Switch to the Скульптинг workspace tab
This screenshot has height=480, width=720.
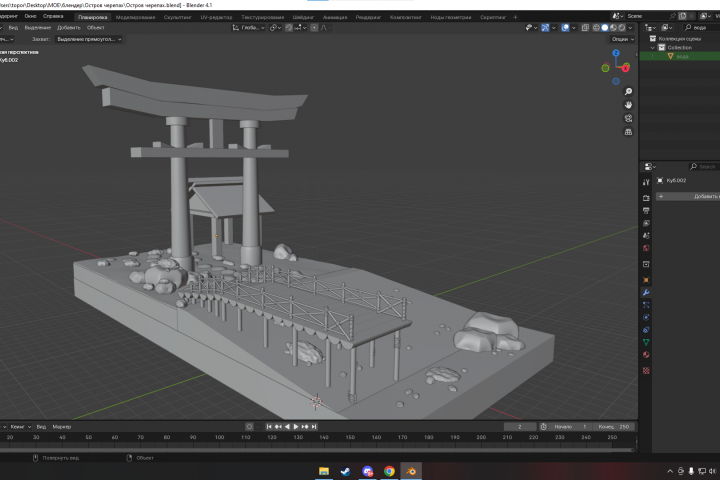click(x=177, y=17)
